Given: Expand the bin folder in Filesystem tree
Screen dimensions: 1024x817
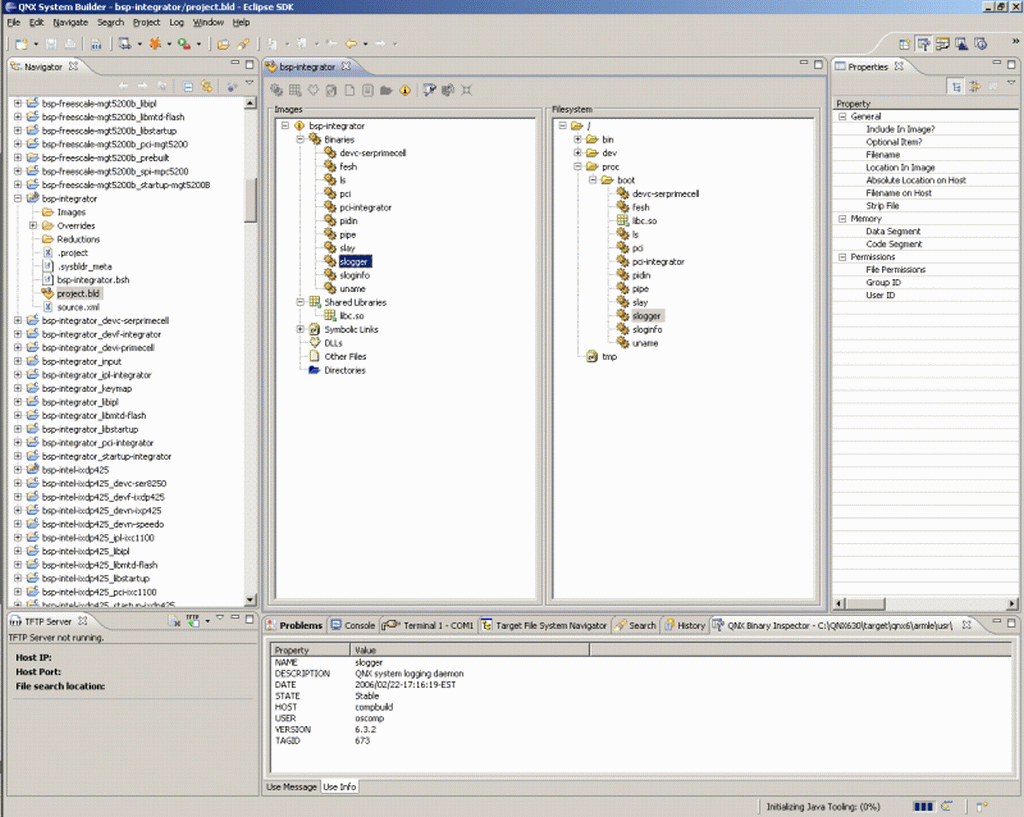Looking at the screenshot, I should click(578, 139).
